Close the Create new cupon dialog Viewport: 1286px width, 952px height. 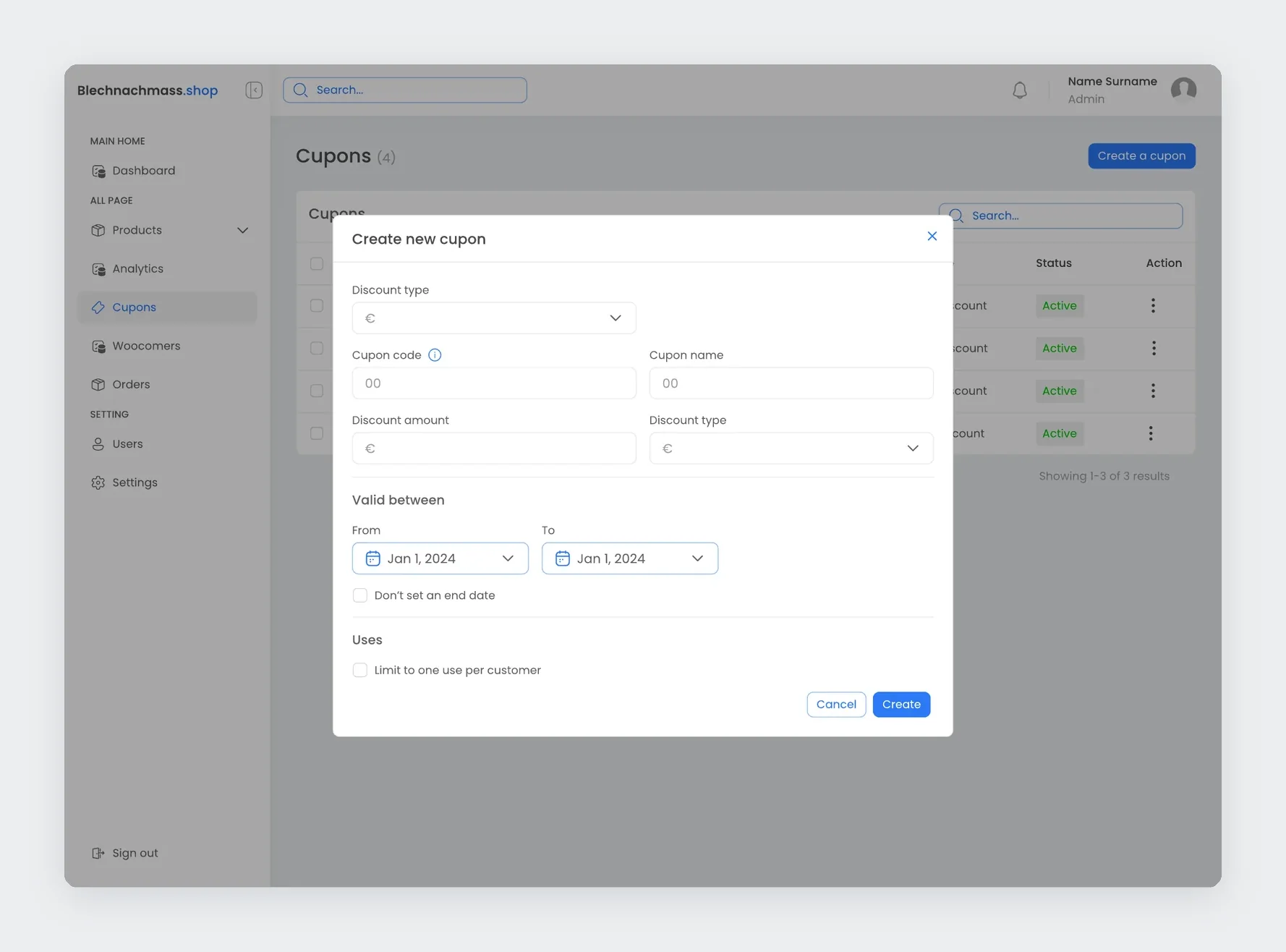(932, 236)
